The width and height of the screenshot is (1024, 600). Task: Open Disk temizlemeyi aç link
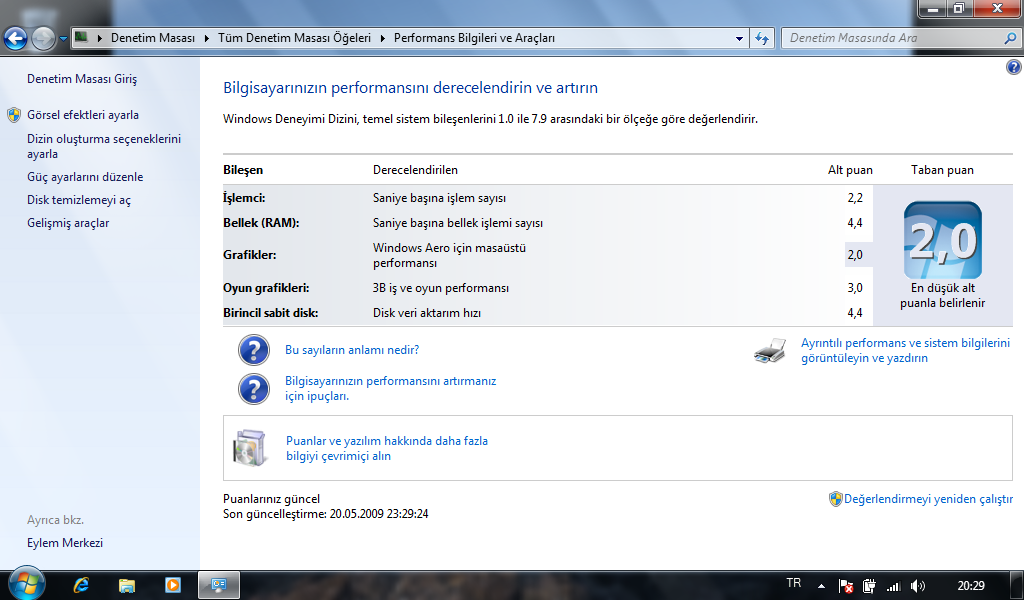tap(79, 200)
